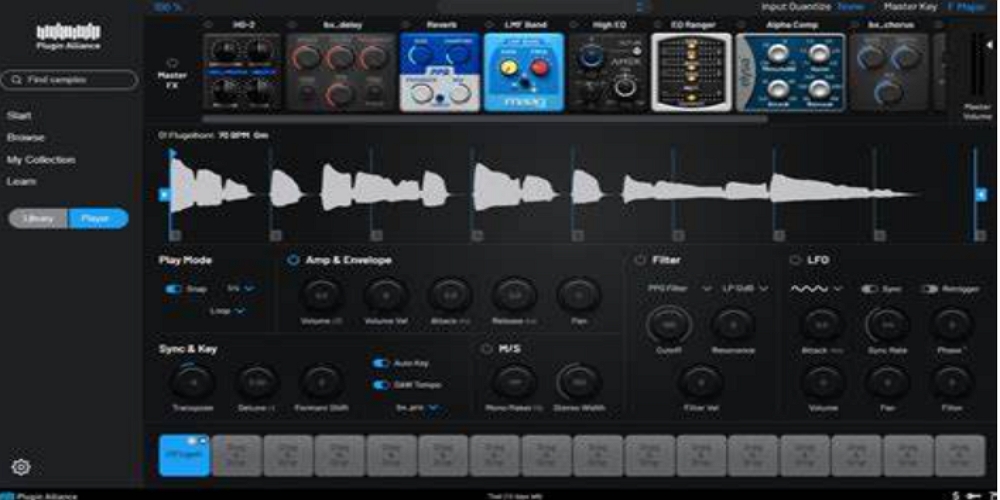Toggle the tempo sync switch under Auto Key

(x=381, y=385)
